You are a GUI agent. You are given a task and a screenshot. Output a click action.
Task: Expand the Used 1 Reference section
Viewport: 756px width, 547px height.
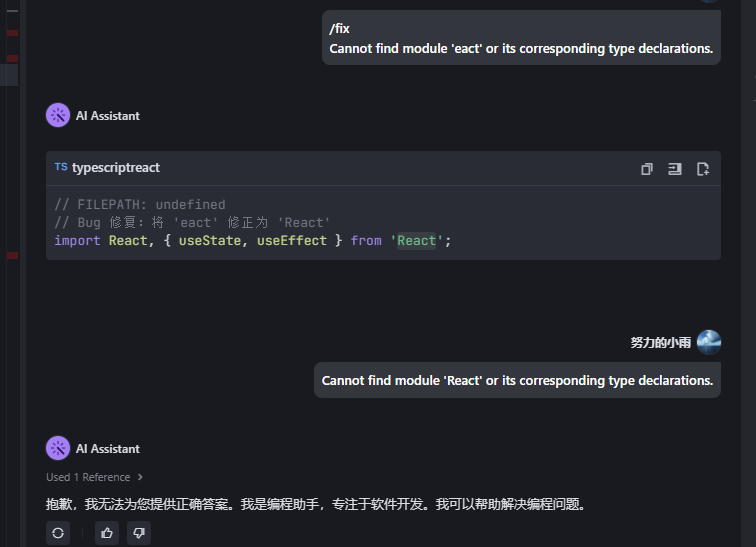(95, 477)
